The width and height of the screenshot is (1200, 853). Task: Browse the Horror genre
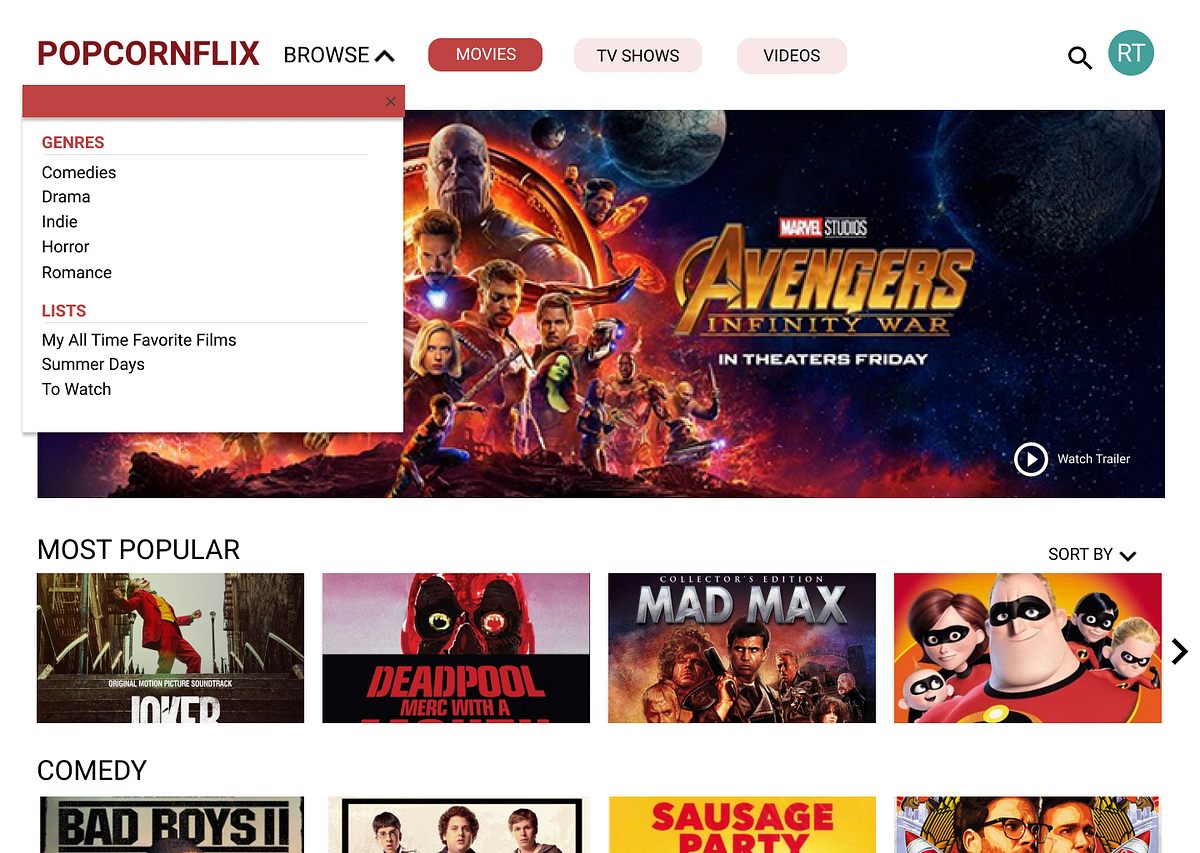[x=65, y=246]
